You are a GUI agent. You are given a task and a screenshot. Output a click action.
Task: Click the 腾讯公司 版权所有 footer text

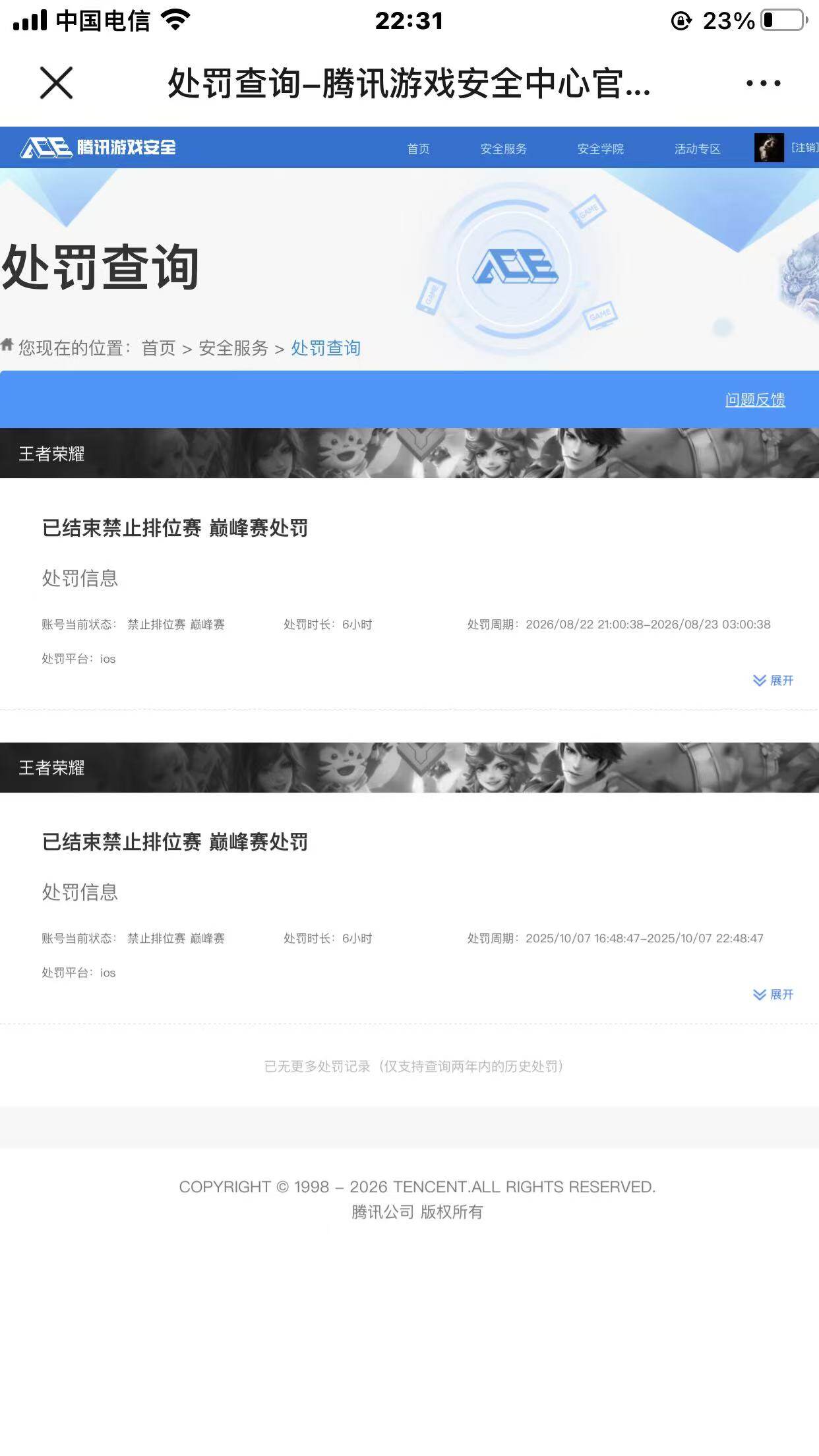pyautogui.click(x=417, y=1212)
